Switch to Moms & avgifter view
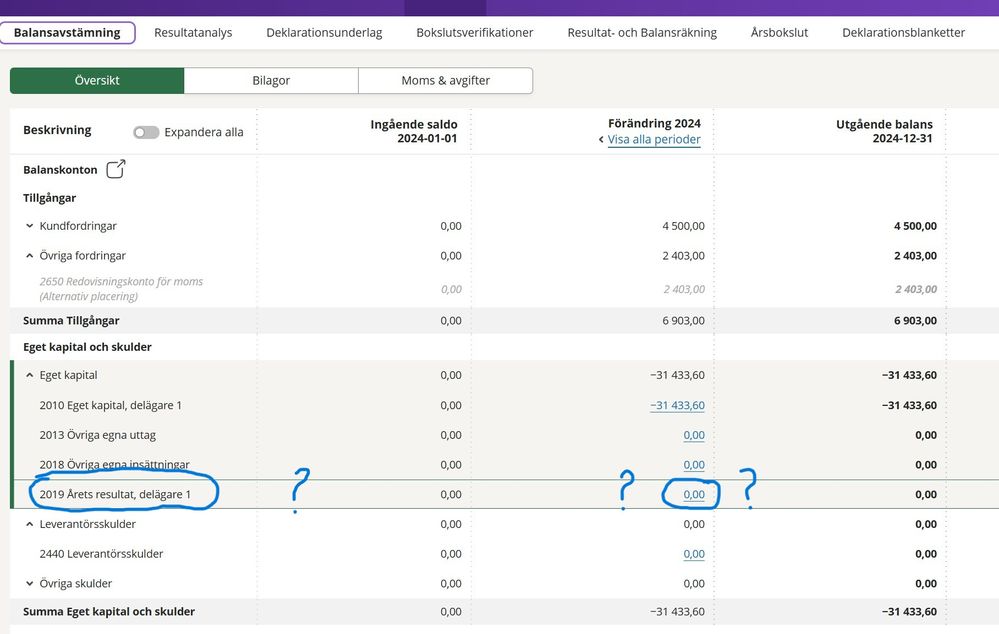The height and width of the screenshot is (634, 999). tap(445, 81)
